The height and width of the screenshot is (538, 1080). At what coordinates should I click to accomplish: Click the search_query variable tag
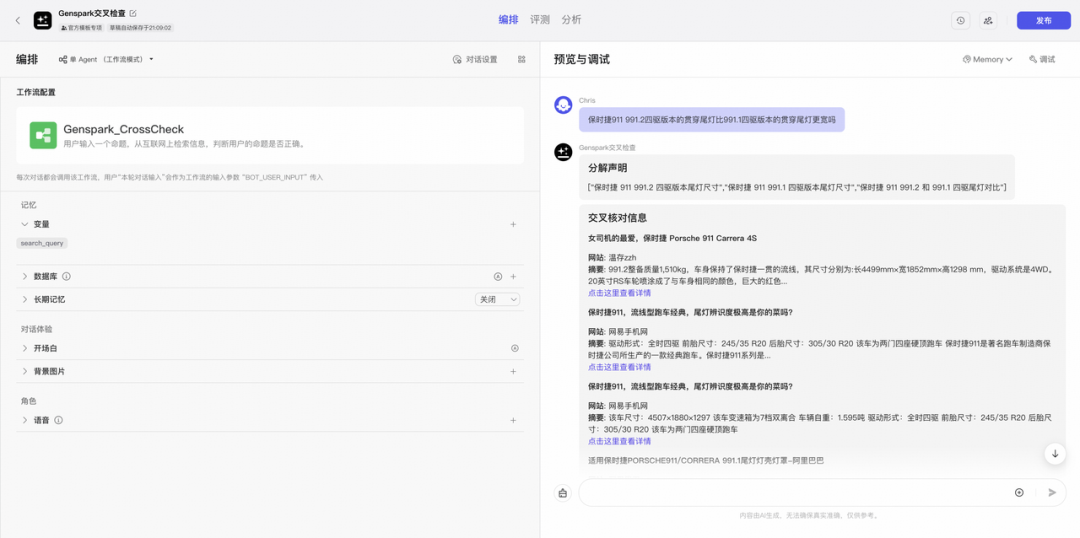click(42, 243)
